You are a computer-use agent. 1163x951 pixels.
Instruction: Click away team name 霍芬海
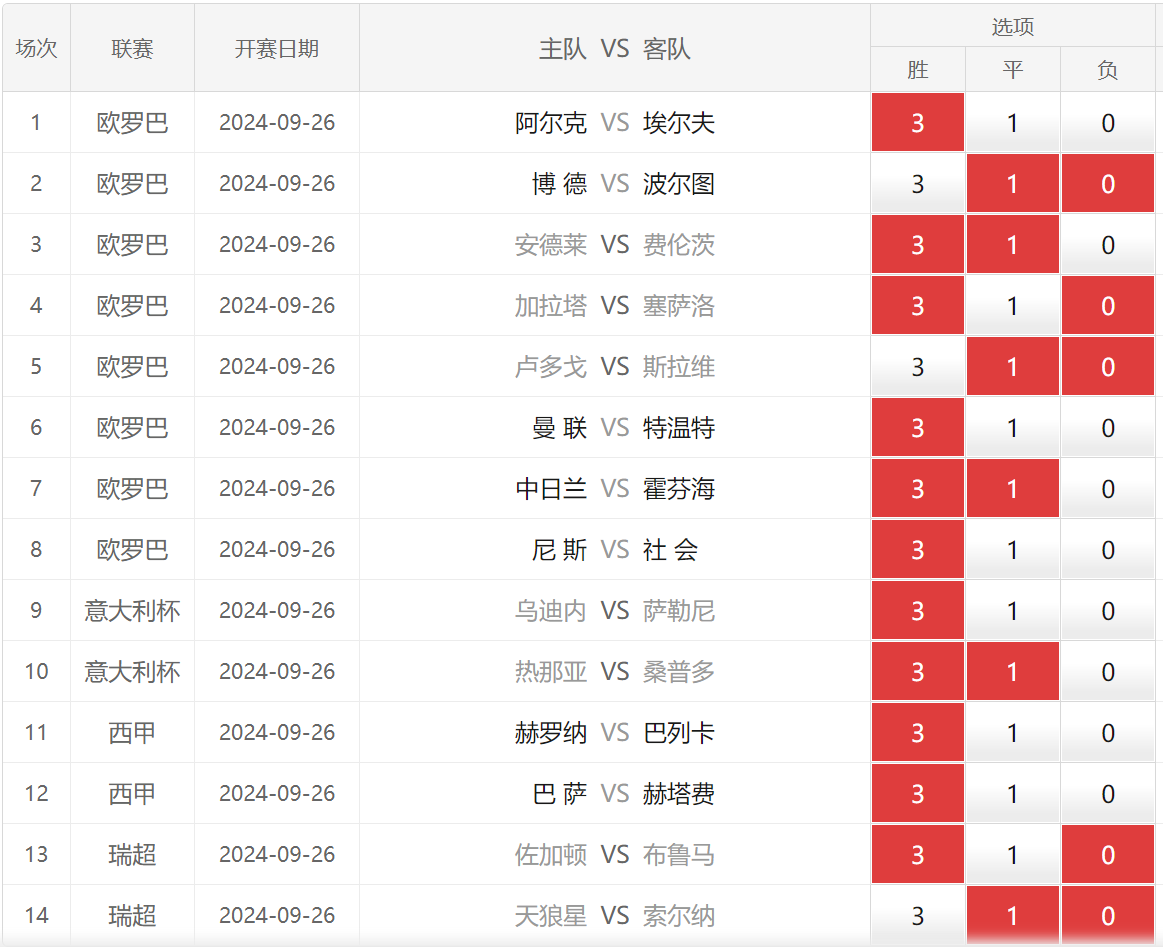click(x=679, y=489)
